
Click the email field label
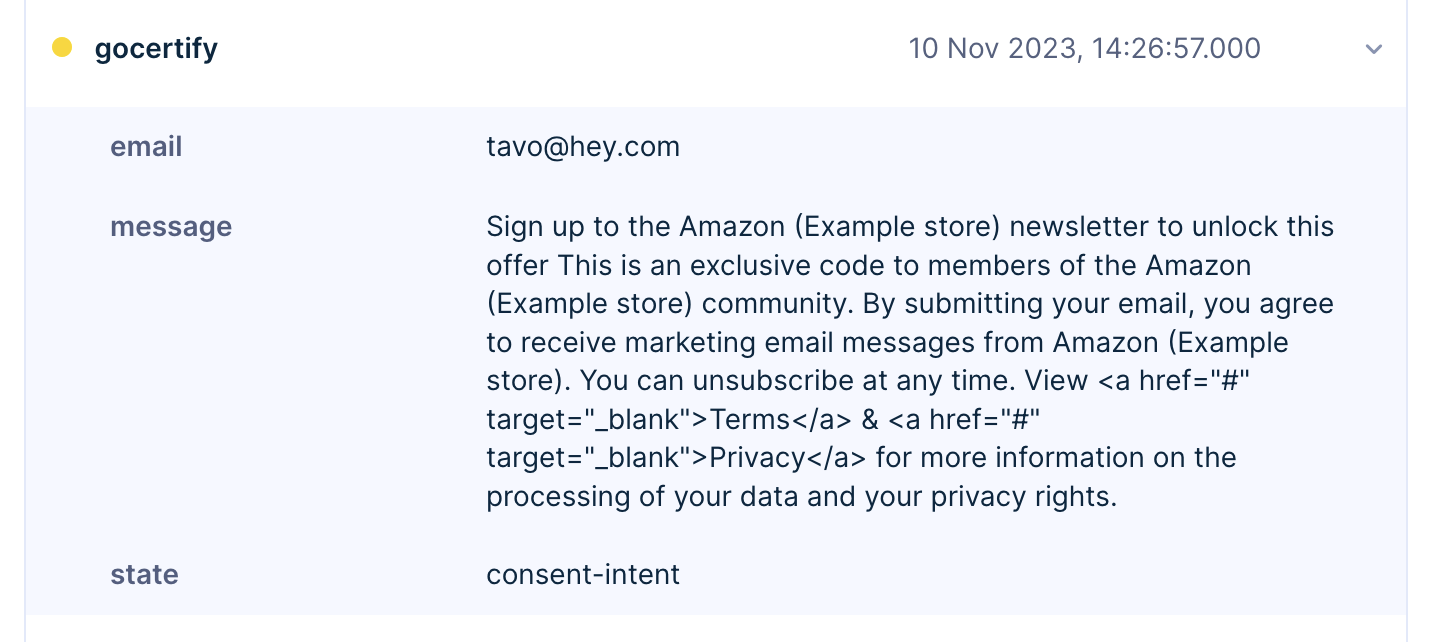[146, 147]
